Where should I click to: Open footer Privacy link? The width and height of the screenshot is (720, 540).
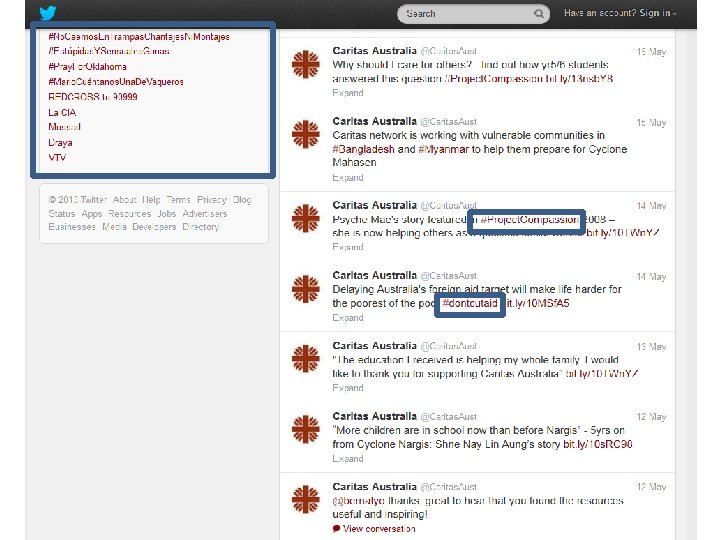click(212, 200)
